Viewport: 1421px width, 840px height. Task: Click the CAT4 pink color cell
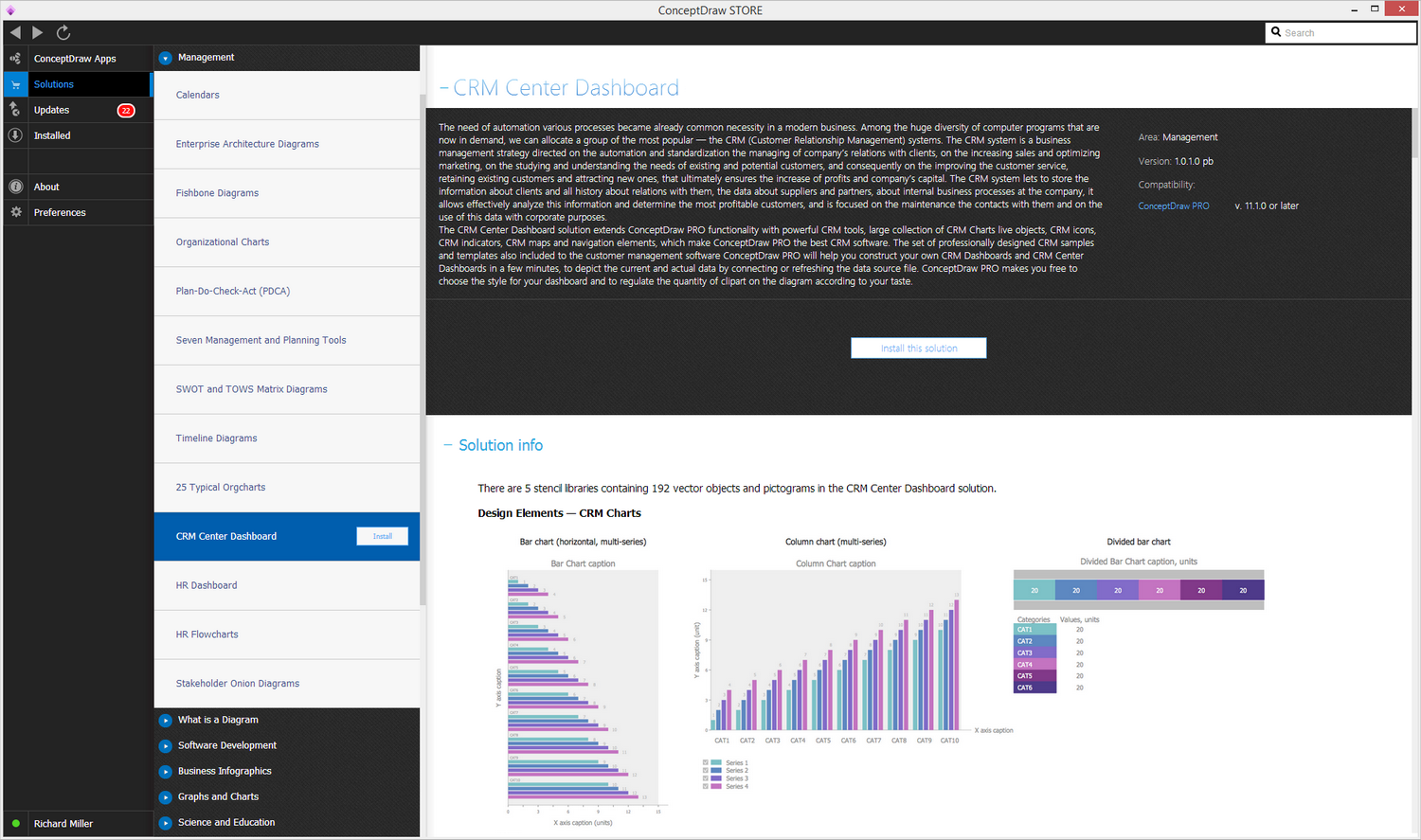coord(1035,665)
